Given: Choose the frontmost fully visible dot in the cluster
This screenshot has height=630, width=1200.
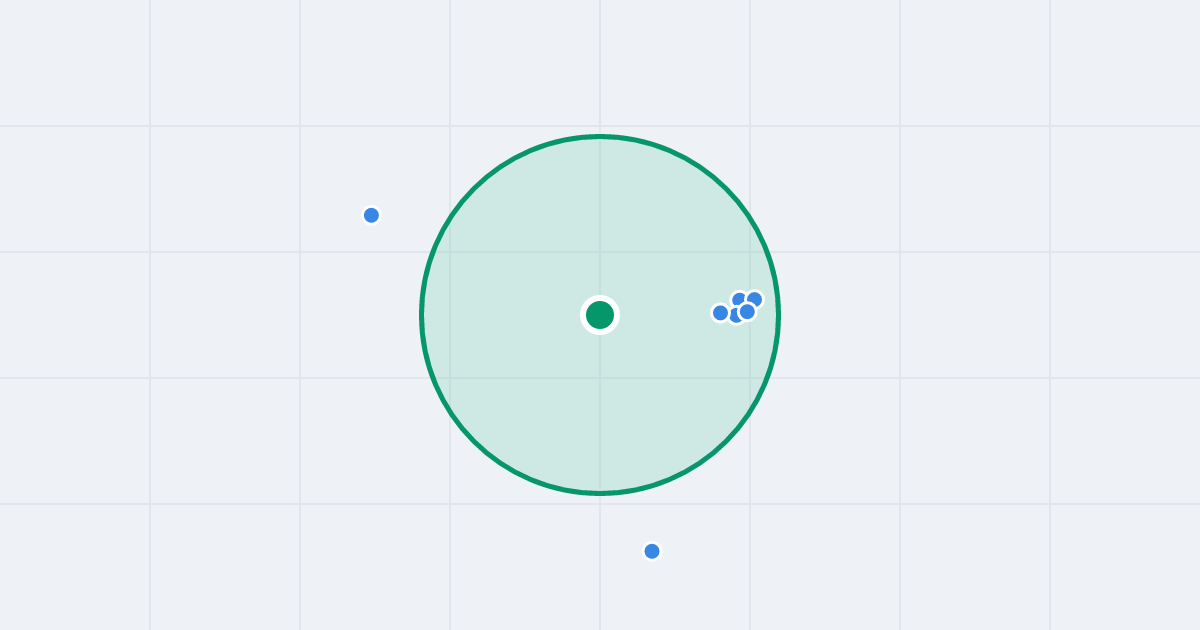Looking at the screenshot, I should click(x=747, y=312).
